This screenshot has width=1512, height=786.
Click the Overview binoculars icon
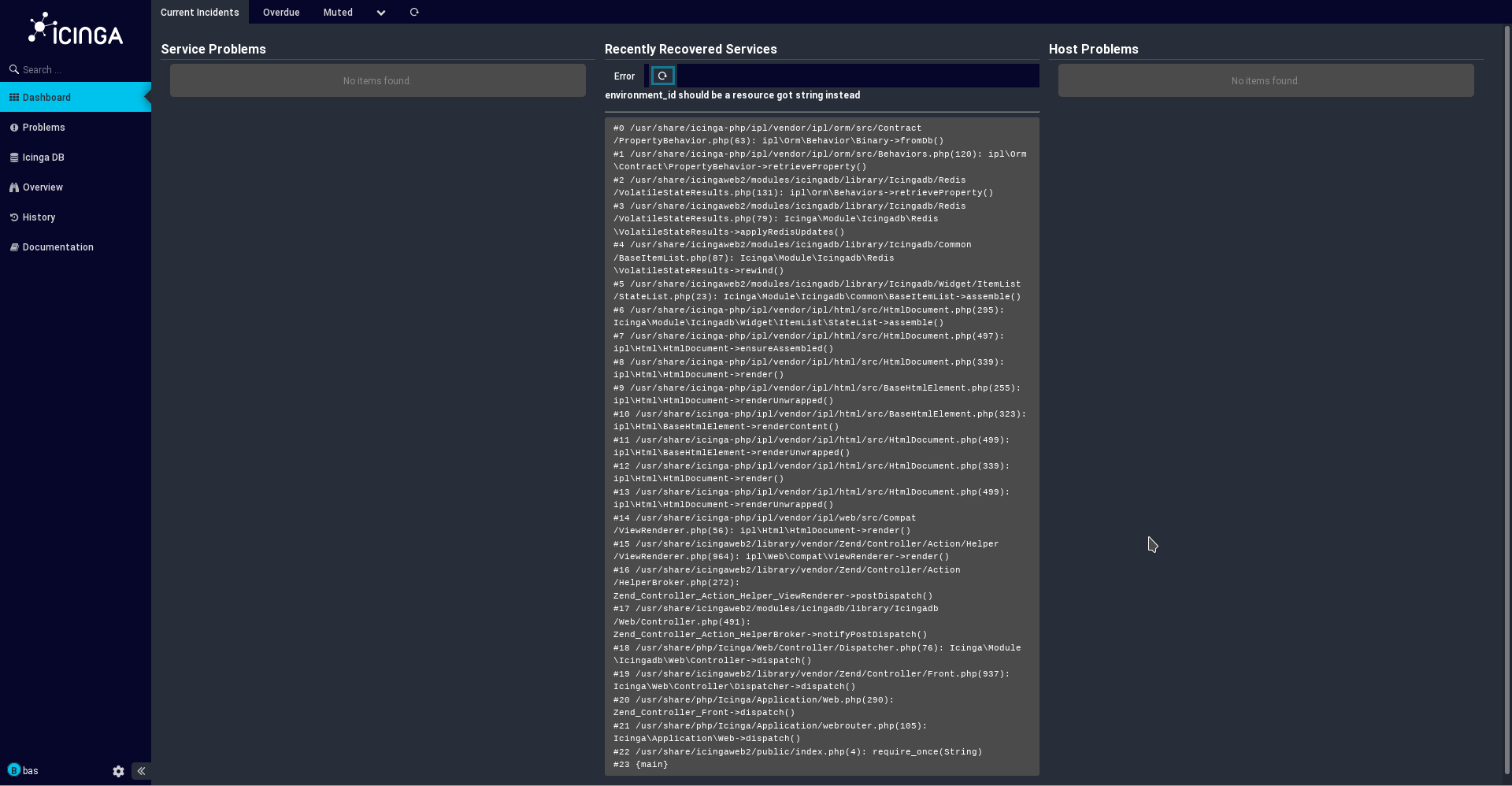[x=14, y=187]
